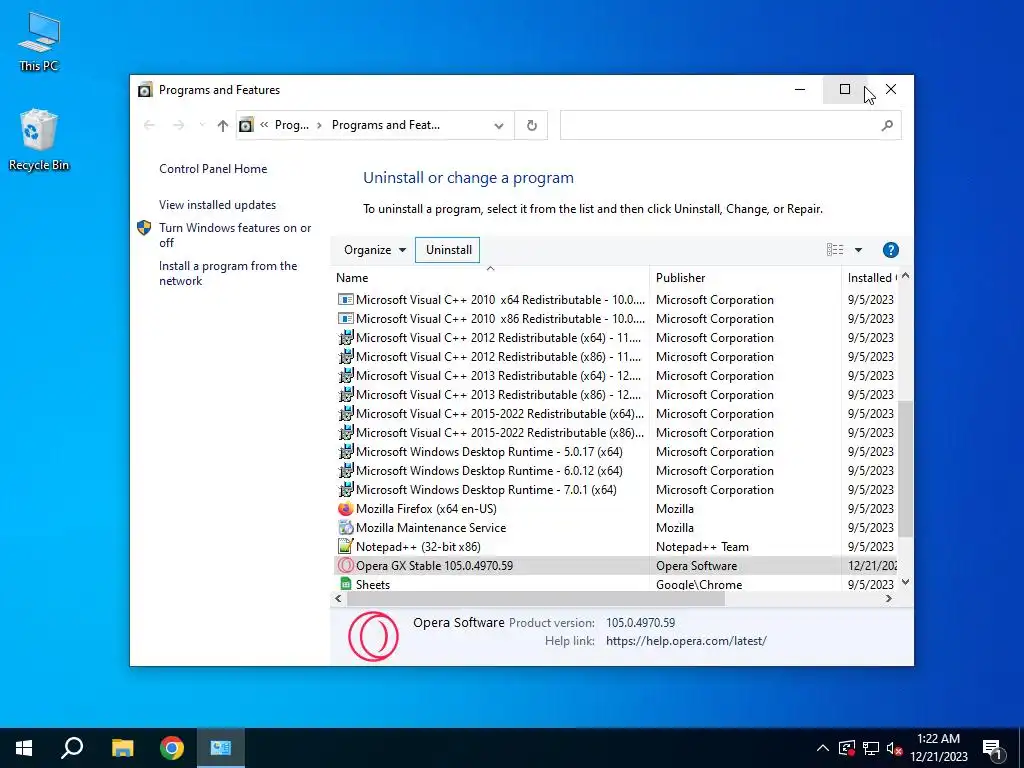Click the Programs and Features title bar icon
This screenshot has height=768, width=1024.
pyautogui.click(x=145, y=90)
